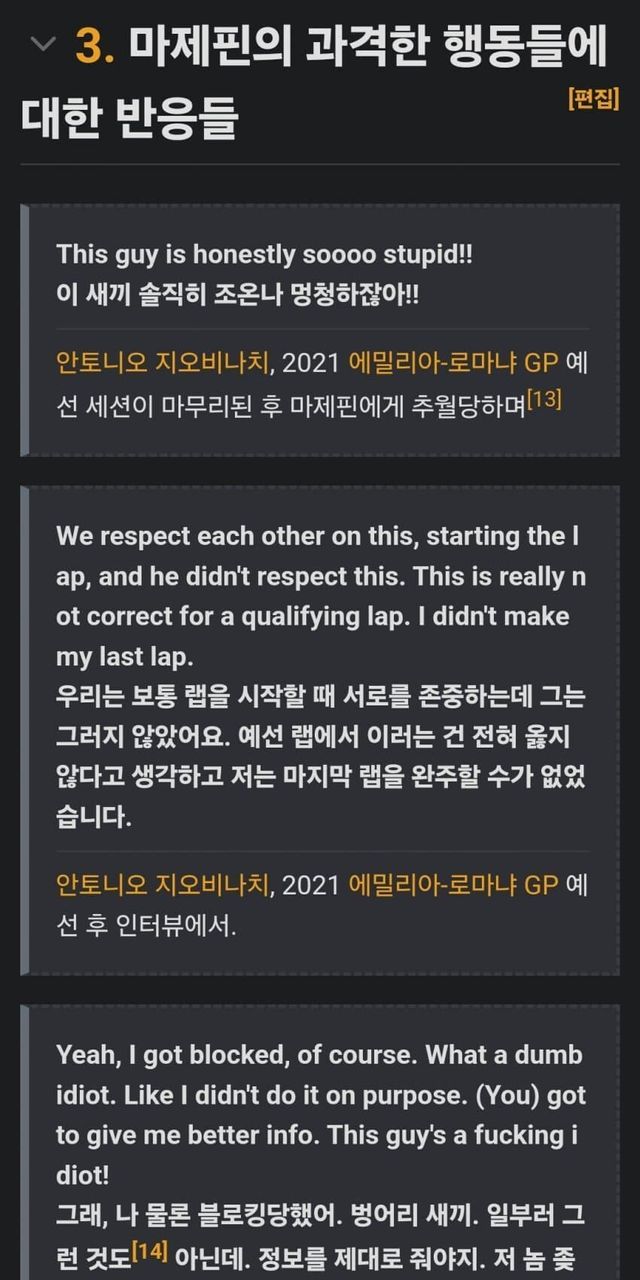Tap the heading text "마제핀의 과격한 행동들에"

(370, 46)
